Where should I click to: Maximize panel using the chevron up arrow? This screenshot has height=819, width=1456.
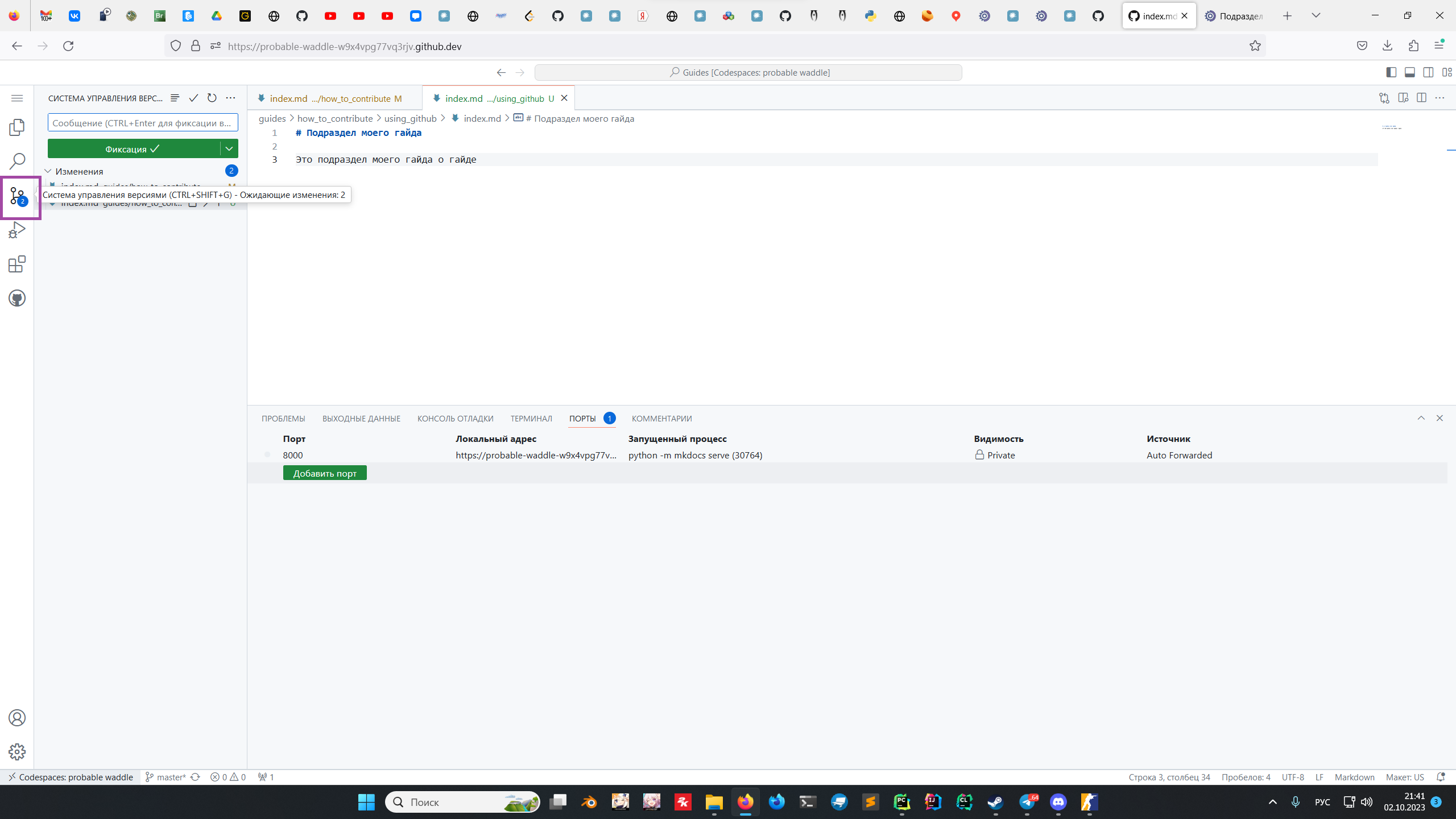click(1421, 418)
